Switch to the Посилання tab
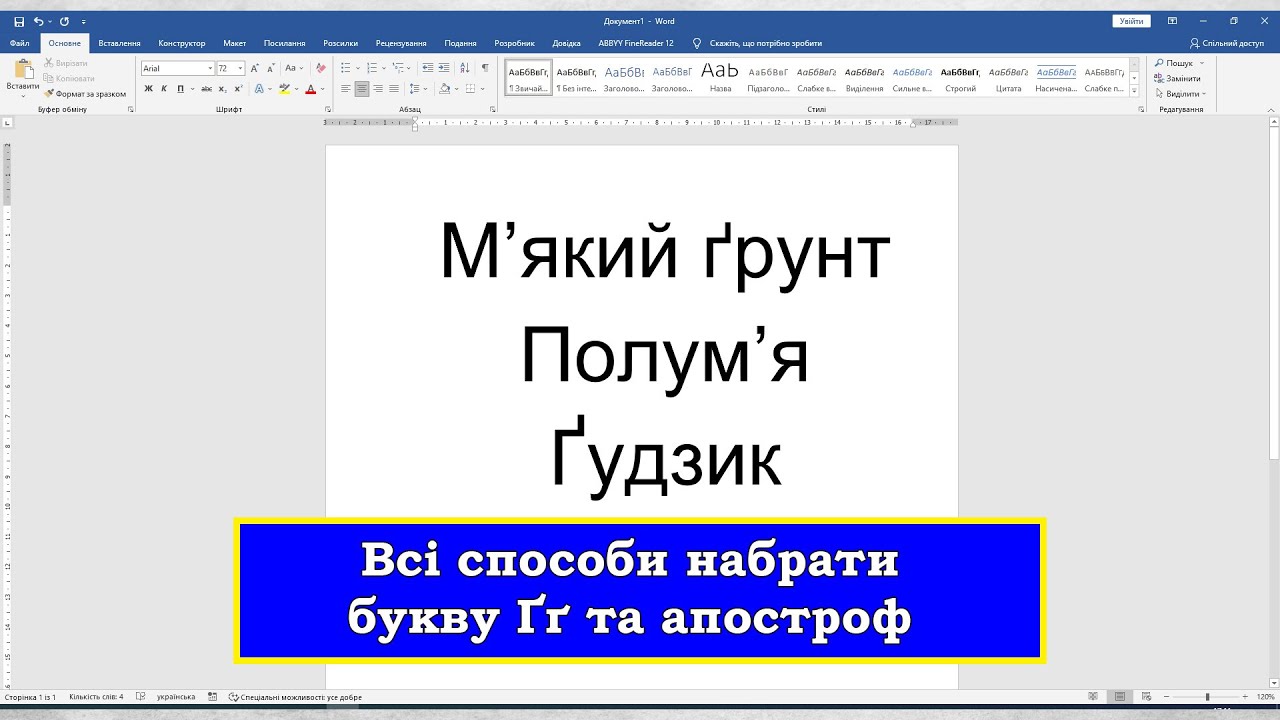 [285, 43]
